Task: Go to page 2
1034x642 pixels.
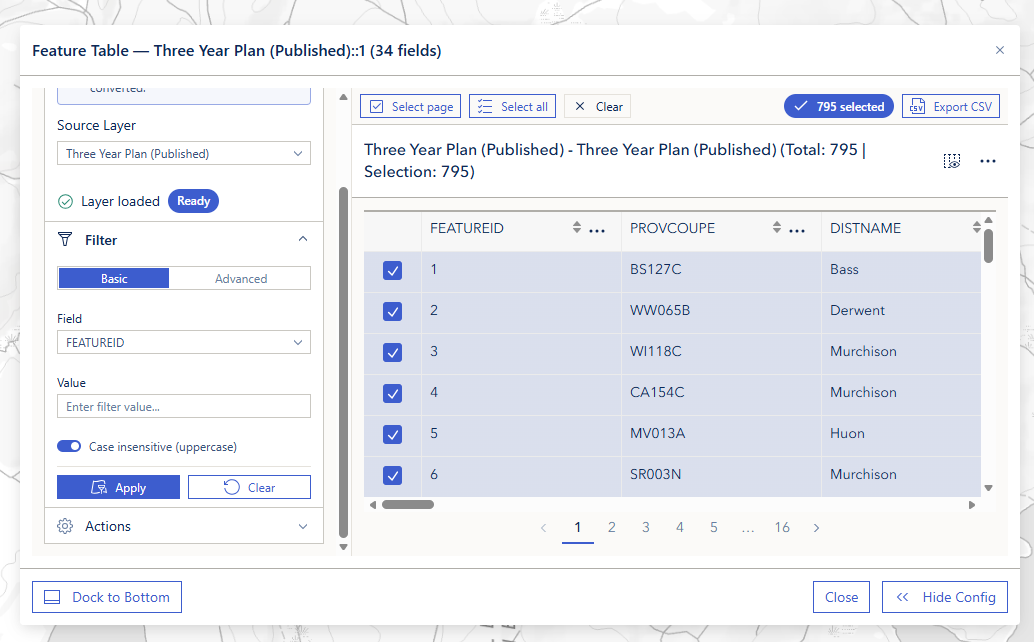Action: [611, 527]
